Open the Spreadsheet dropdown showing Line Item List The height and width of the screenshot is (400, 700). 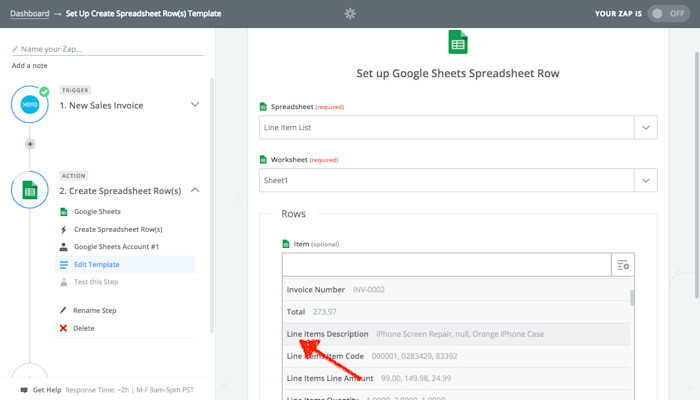[458, 127]
